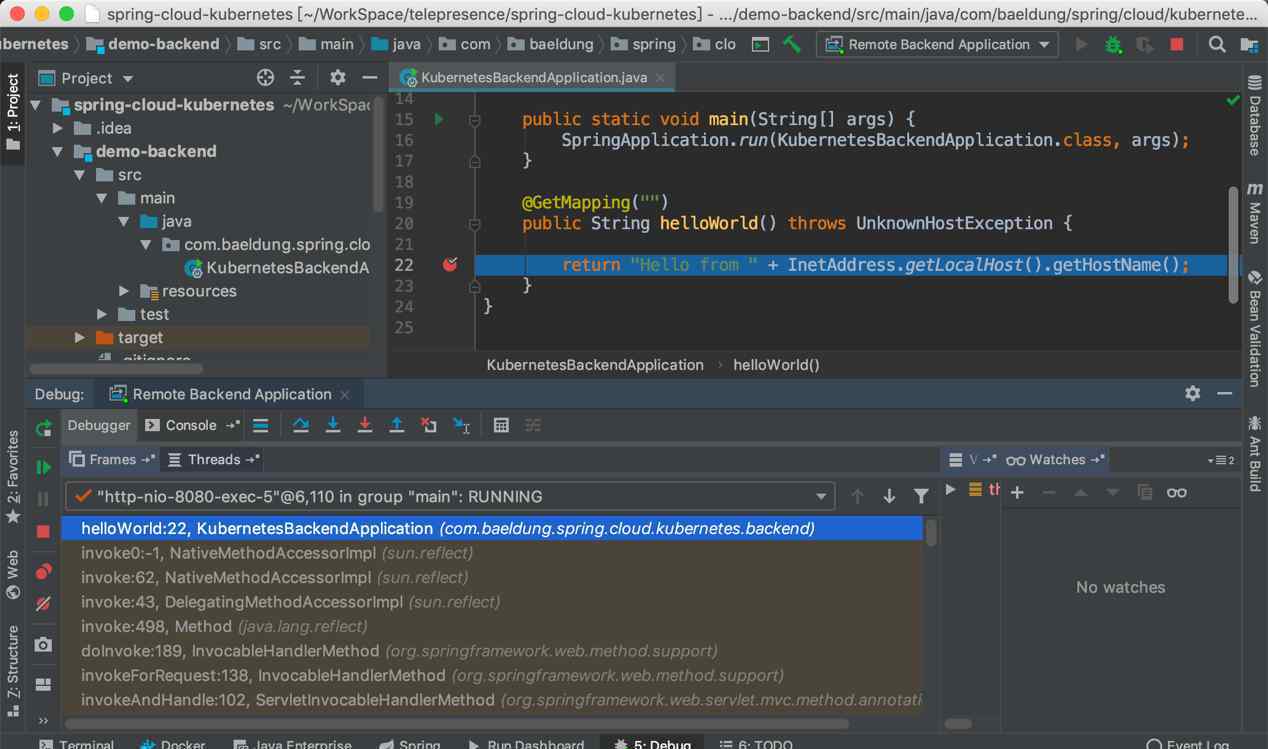Image resolution: width=1268 pixels, height=749 pixels.
Task: Toggle the Database tool window button
Action: point(1255,116)
